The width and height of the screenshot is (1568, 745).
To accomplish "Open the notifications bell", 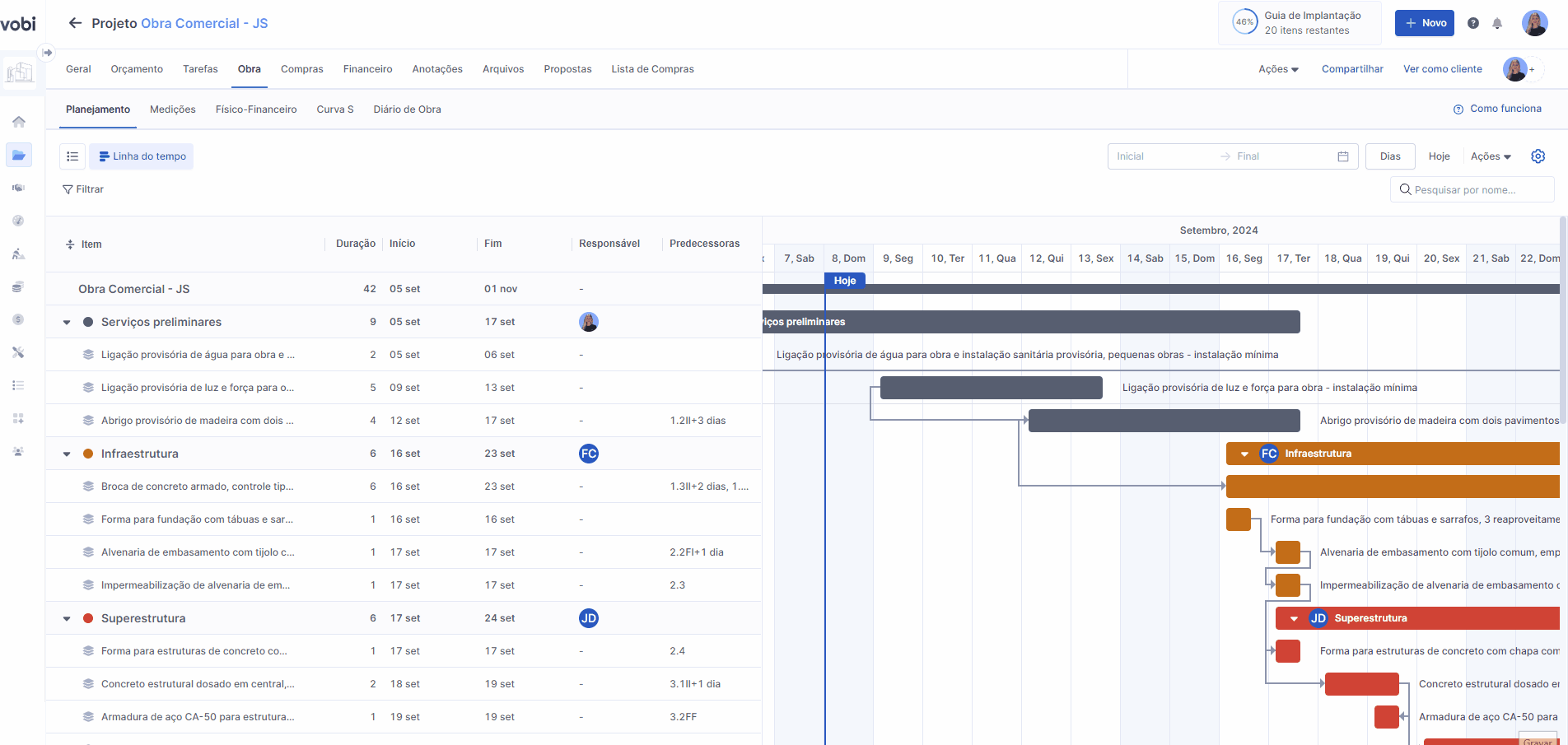I will (x=1497, y=23).
